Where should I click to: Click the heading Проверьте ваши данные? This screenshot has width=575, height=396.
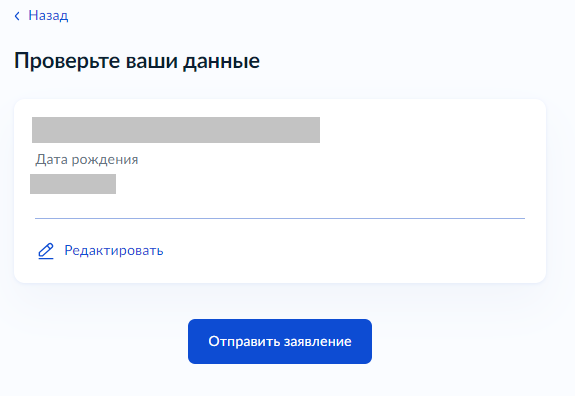click(137, 61)
